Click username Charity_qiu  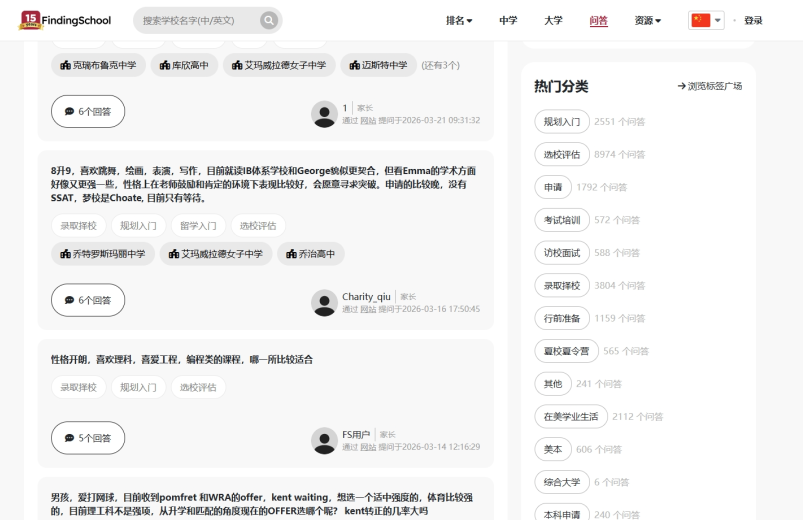(x=366, y=297)
